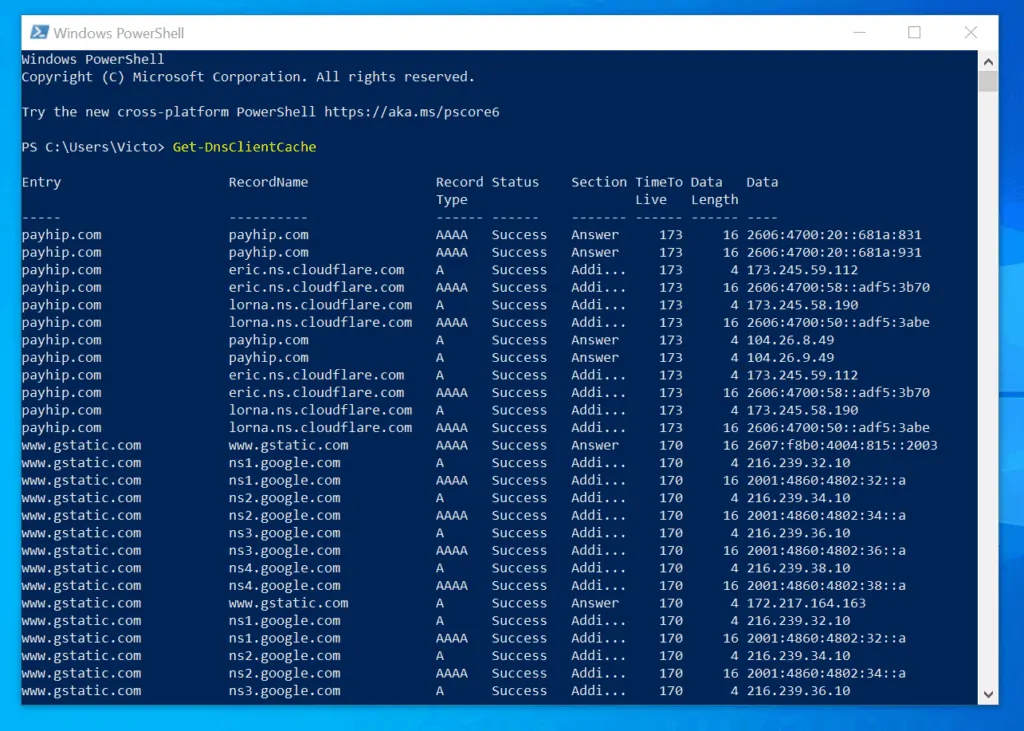The image size is (1024, 731).
Task: Click the scrollbar up arrow
Action: point(988,60)
